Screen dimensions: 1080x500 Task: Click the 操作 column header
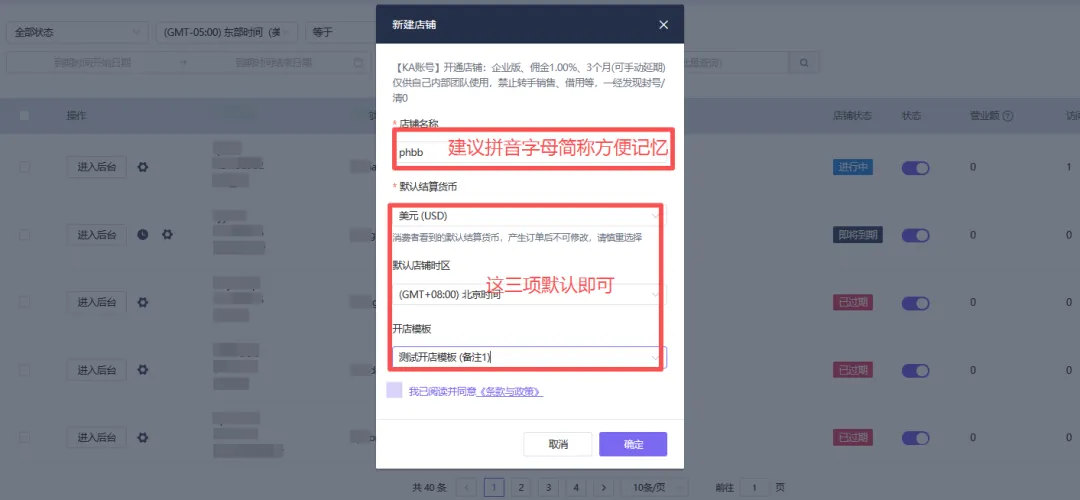click(76, 116)
